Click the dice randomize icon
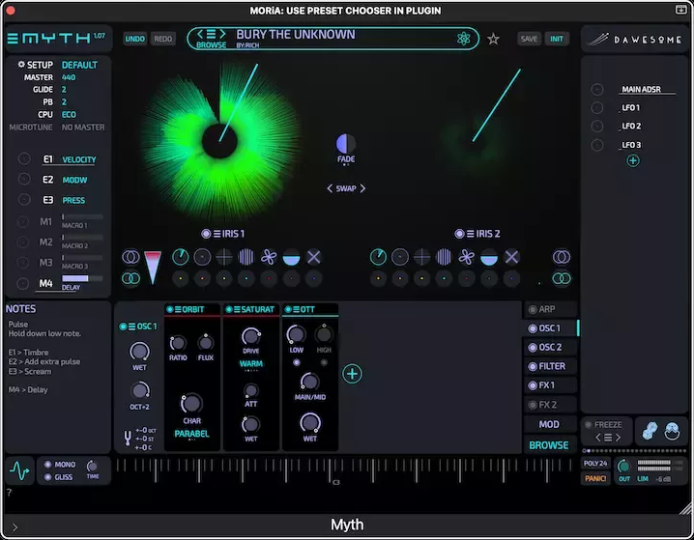The image size is (694, 540). pos(650,431)
